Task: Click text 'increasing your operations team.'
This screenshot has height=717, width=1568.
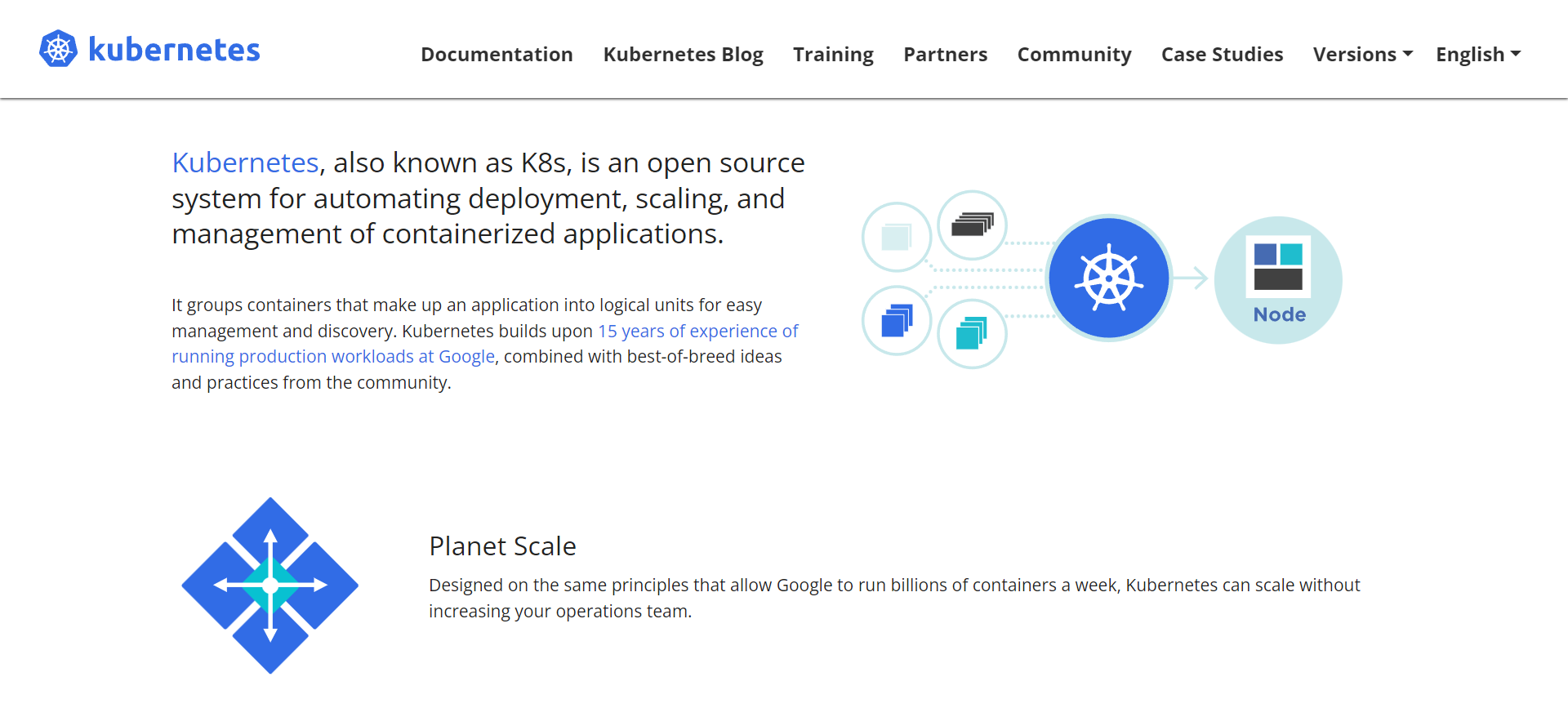Action: 560,612
